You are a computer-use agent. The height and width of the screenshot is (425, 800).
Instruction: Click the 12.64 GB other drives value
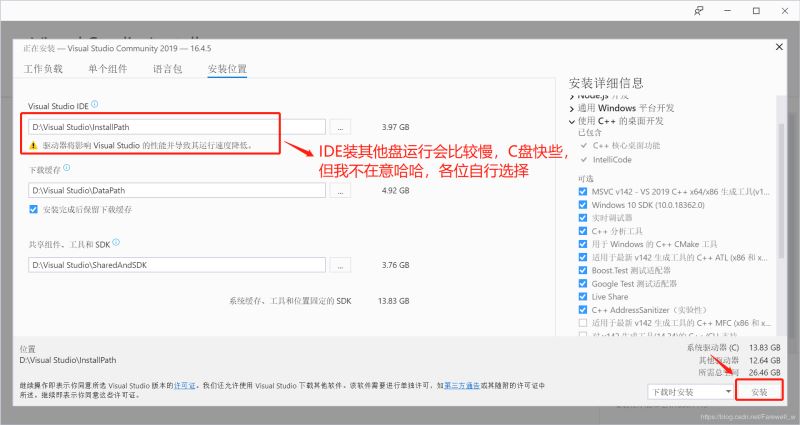coord(764,360)
